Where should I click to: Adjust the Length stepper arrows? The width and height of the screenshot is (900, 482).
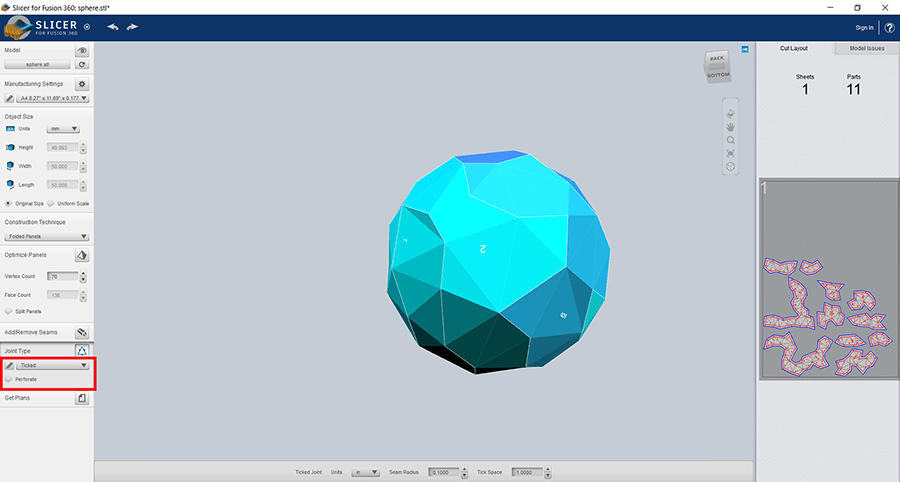click(x=83, y=185)
